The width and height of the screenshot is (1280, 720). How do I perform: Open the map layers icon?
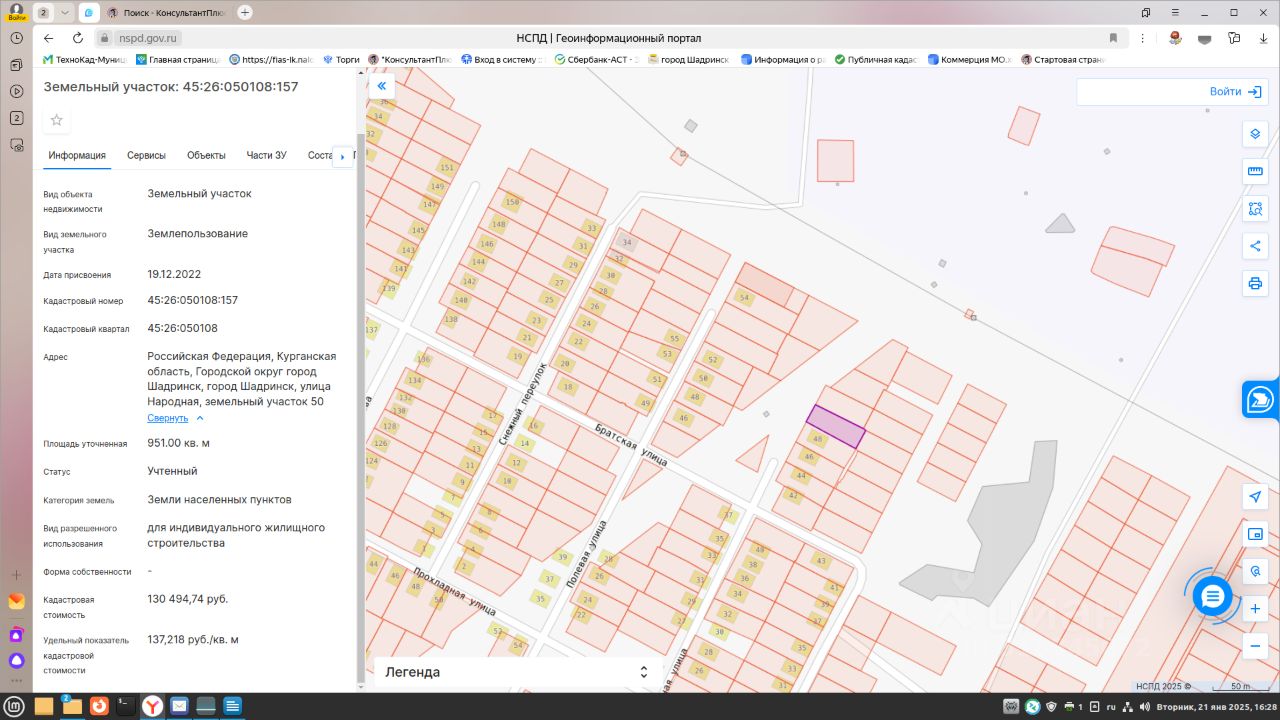click(1255, 134)
